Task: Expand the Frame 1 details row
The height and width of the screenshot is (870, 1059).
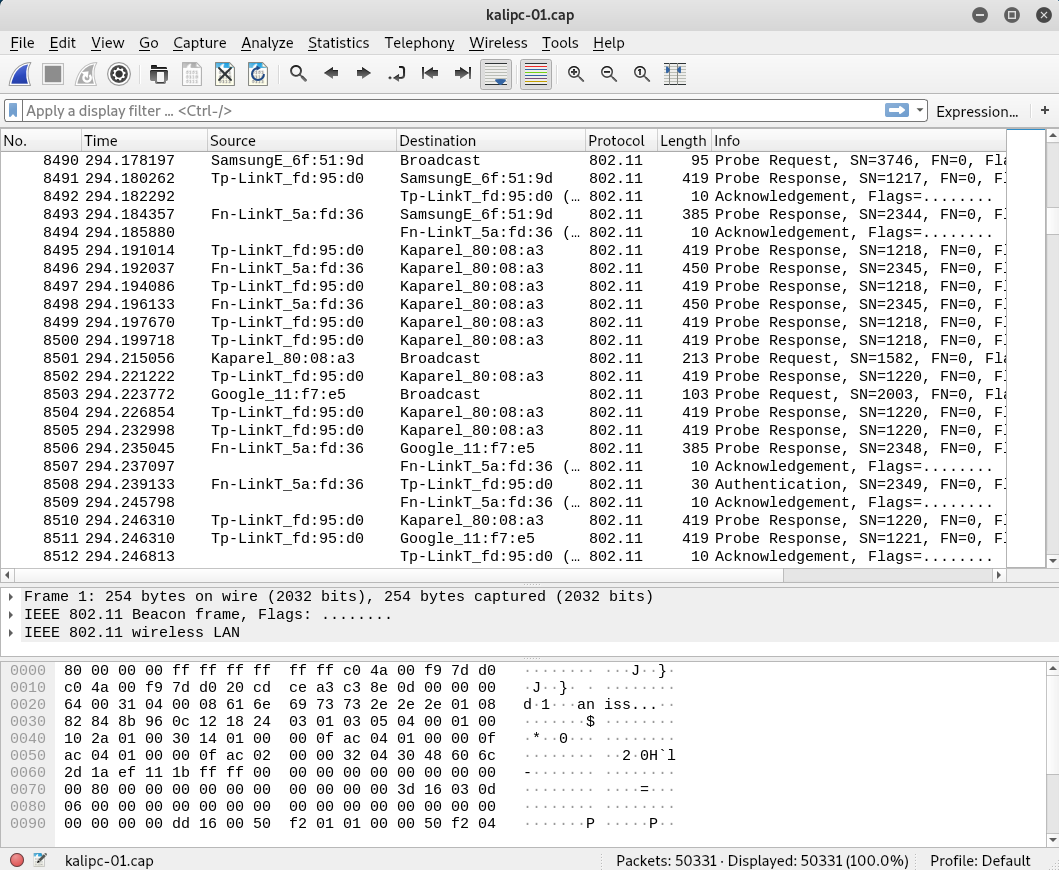Action: [11, 596]
